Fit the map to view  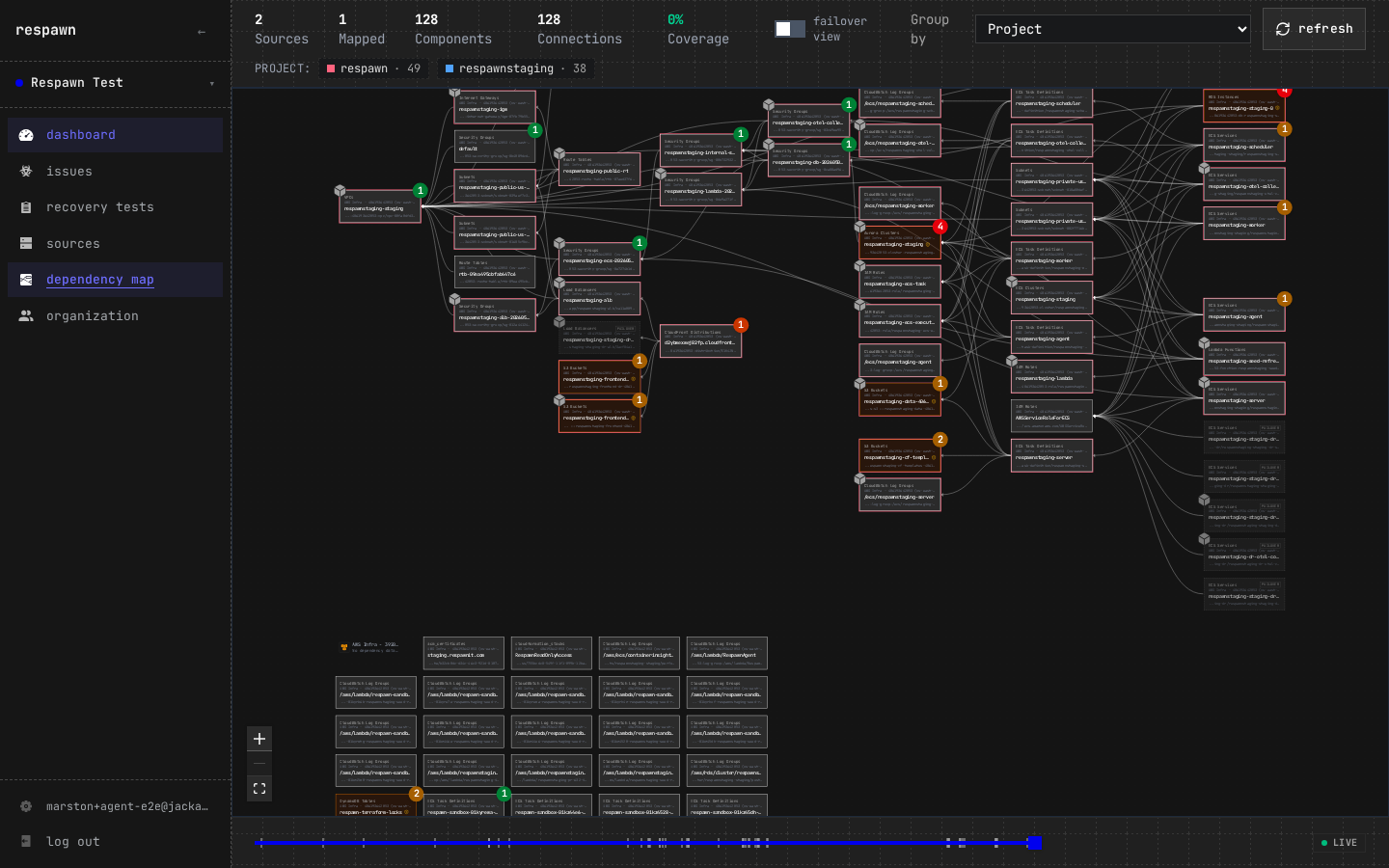(259, 789)
